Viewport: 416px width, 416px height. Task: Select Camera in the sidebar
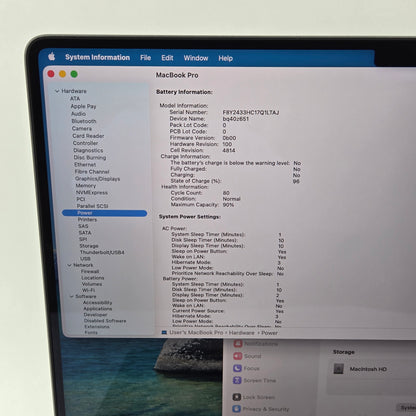tap(82, 128)
